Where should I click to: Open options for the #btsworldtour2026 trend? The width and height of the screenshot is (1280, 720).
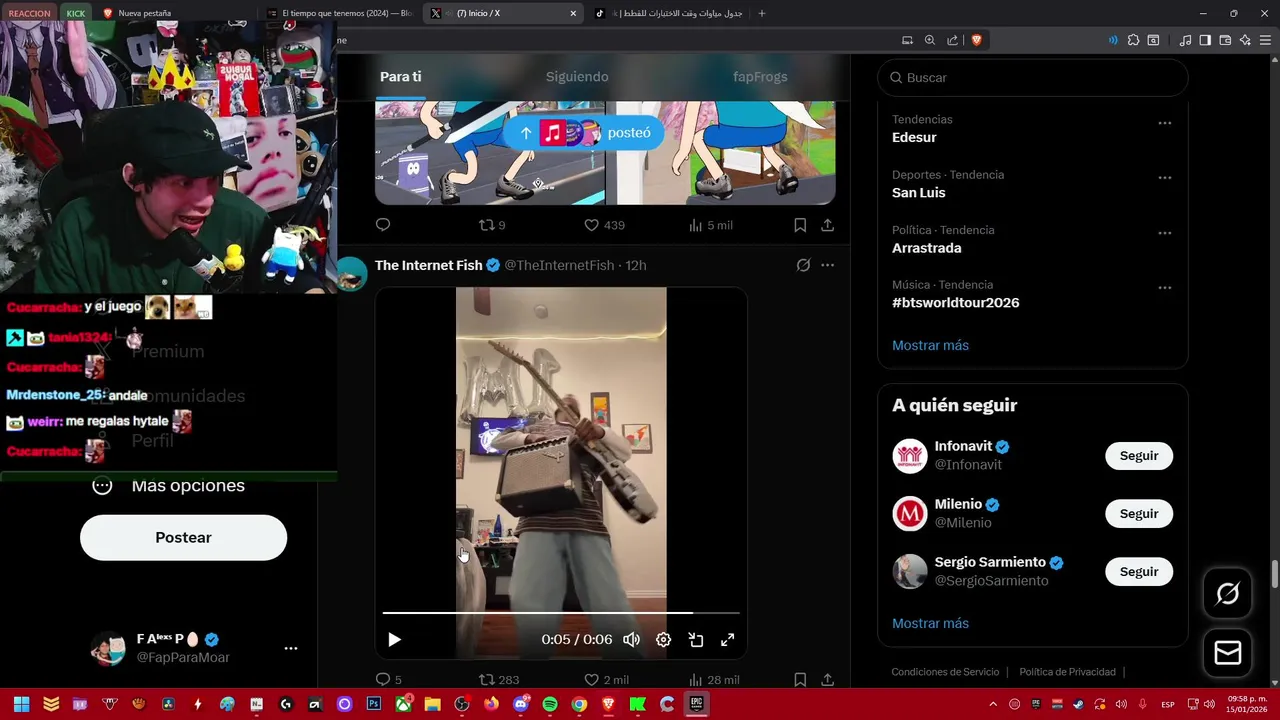tap(1165, 288)
